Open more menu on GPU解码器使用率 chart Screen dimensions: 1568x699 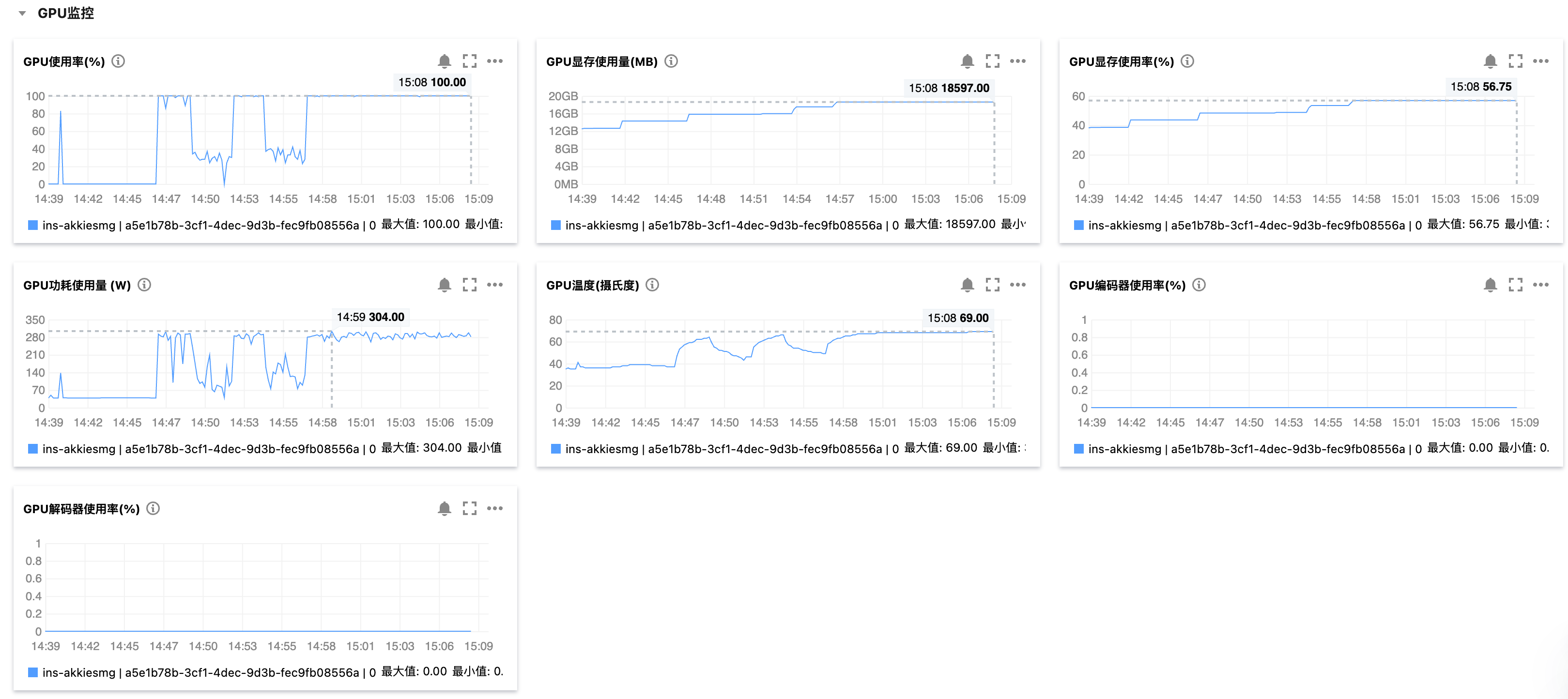point(495,509)
